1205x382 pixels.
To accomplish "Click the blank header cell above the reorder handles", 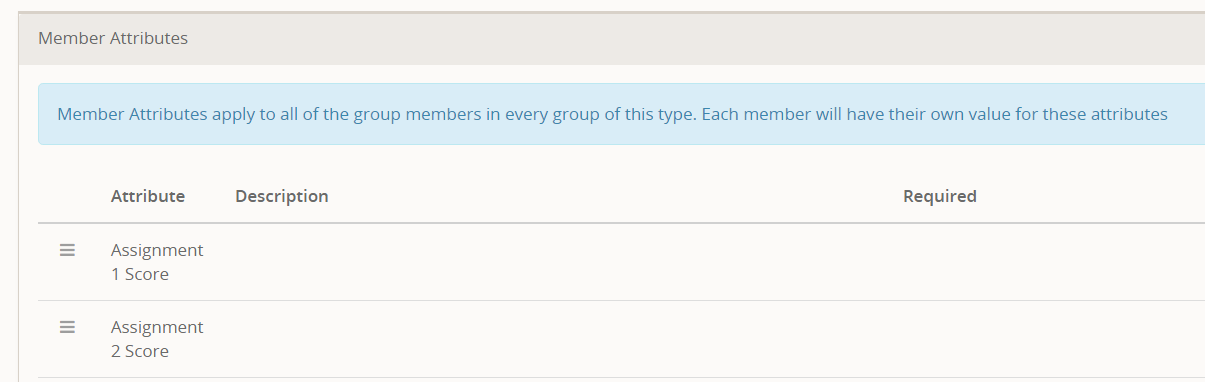I will pyautogui.click(x=68, y=196).
